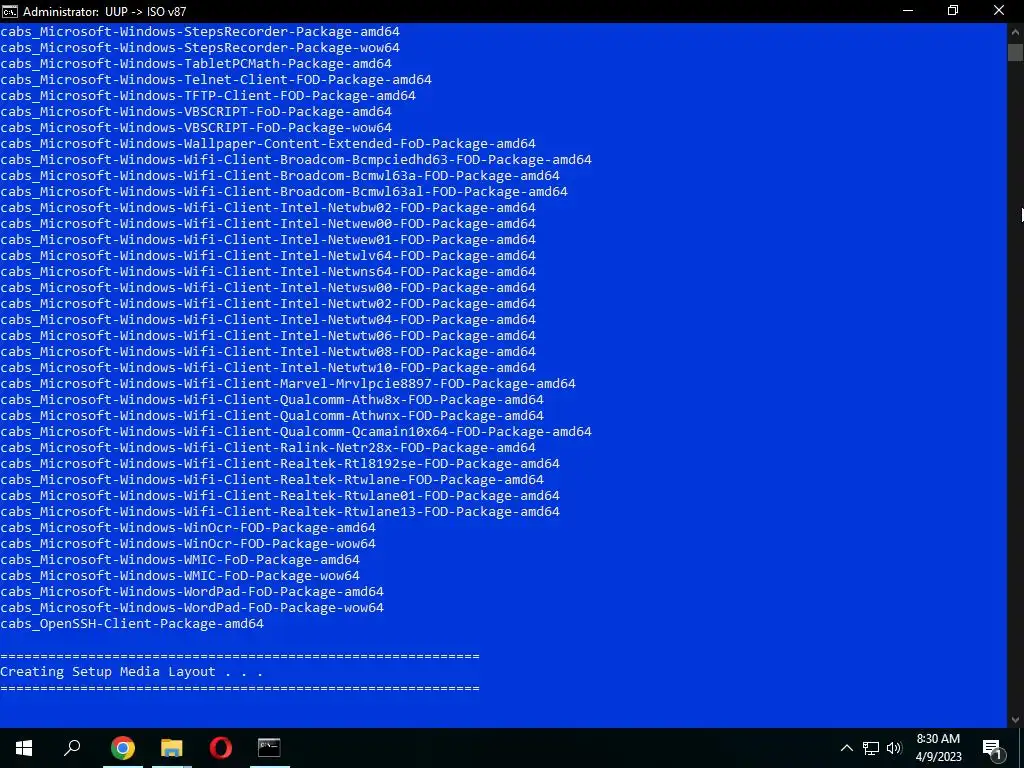Click the VBSCRIPT-FoD-Package-wow64 line

click(196, 127)
